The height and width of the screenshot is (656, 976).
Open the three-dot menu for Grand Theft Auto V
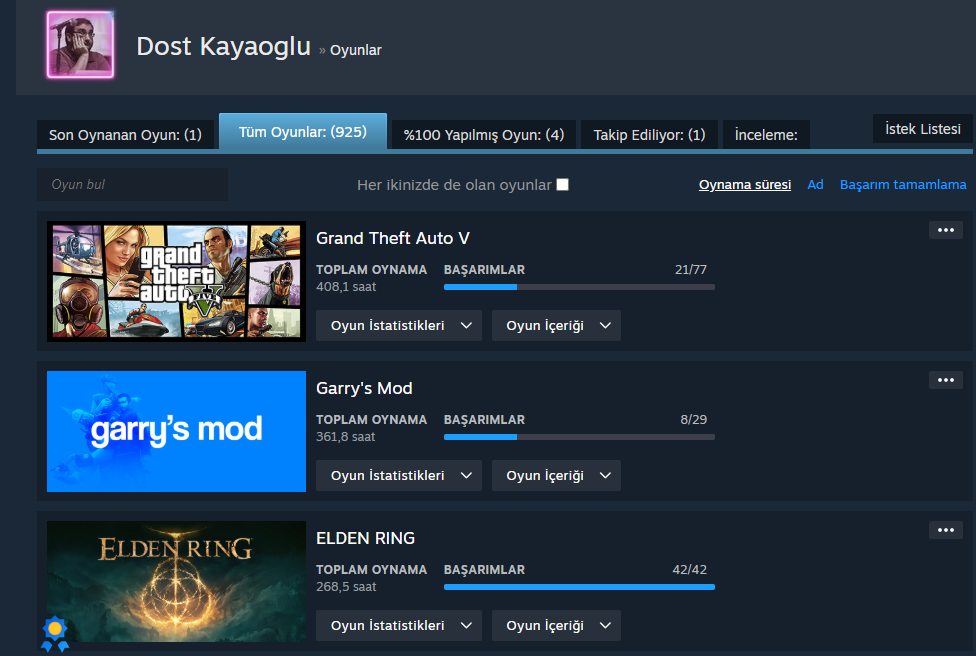click(x=946, y=230)
